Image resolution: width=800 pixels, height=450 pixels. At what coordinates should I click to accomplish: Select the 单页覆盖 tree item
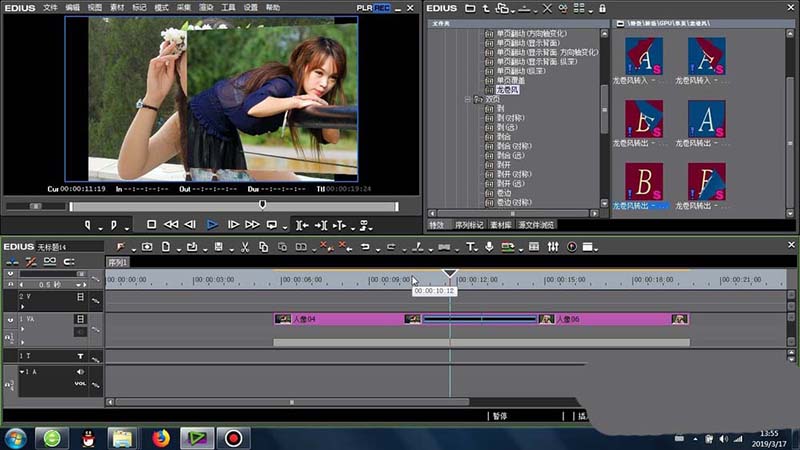(510, 80)
